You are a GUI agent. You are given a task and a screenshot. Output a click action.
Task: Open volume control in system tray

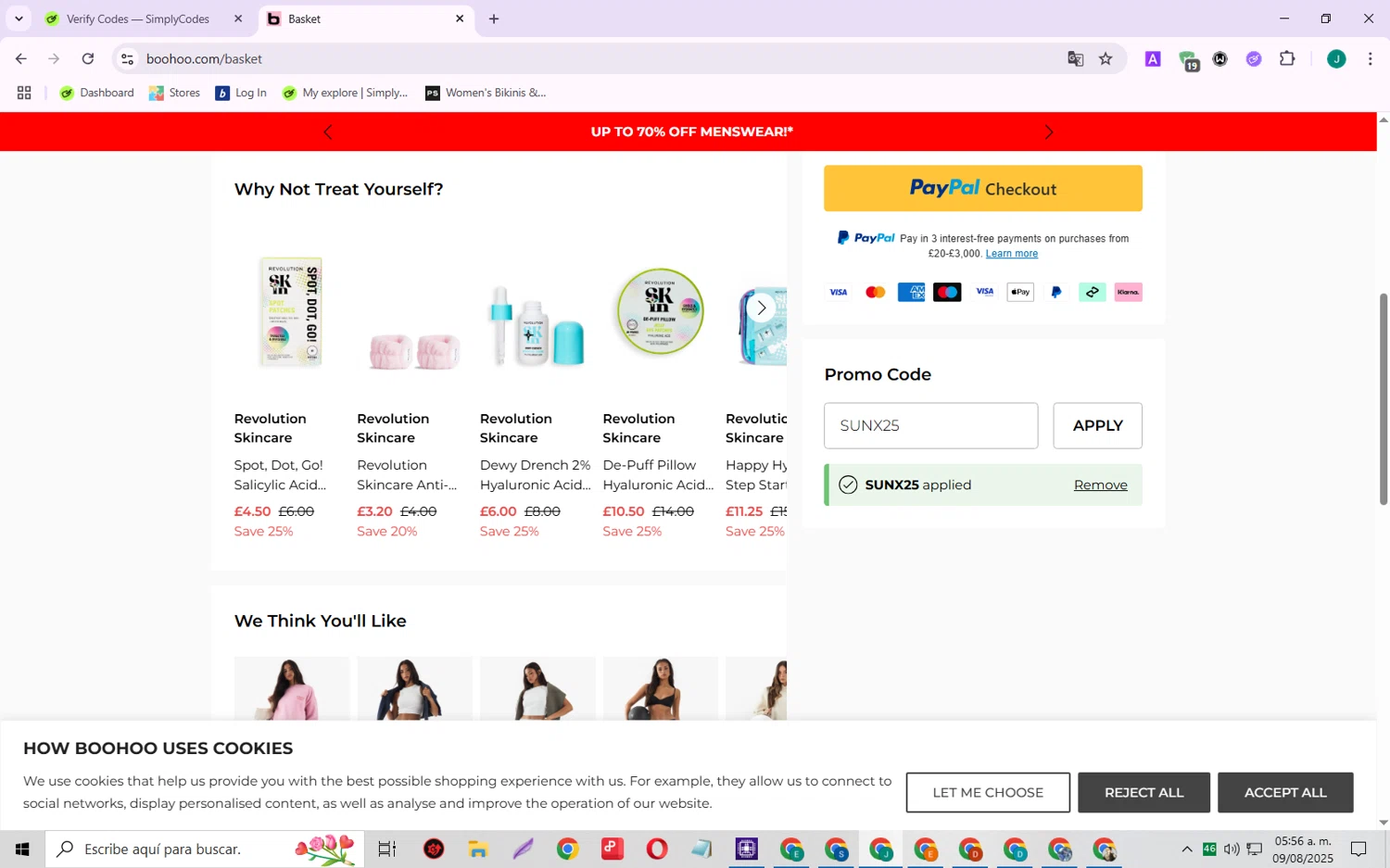tap(1231, 849)
